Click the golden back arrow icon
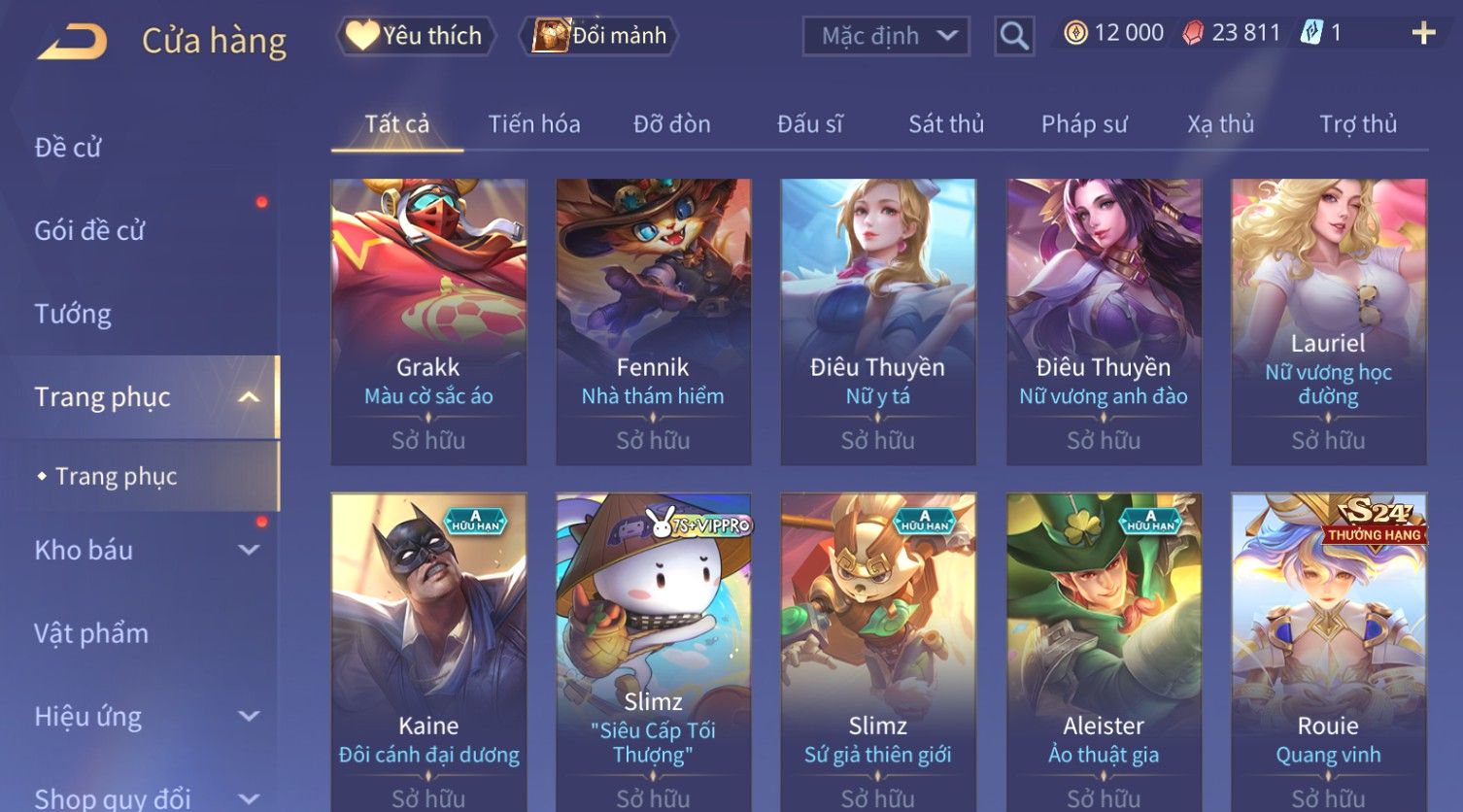1463x812 pixels. click(72, 41)
